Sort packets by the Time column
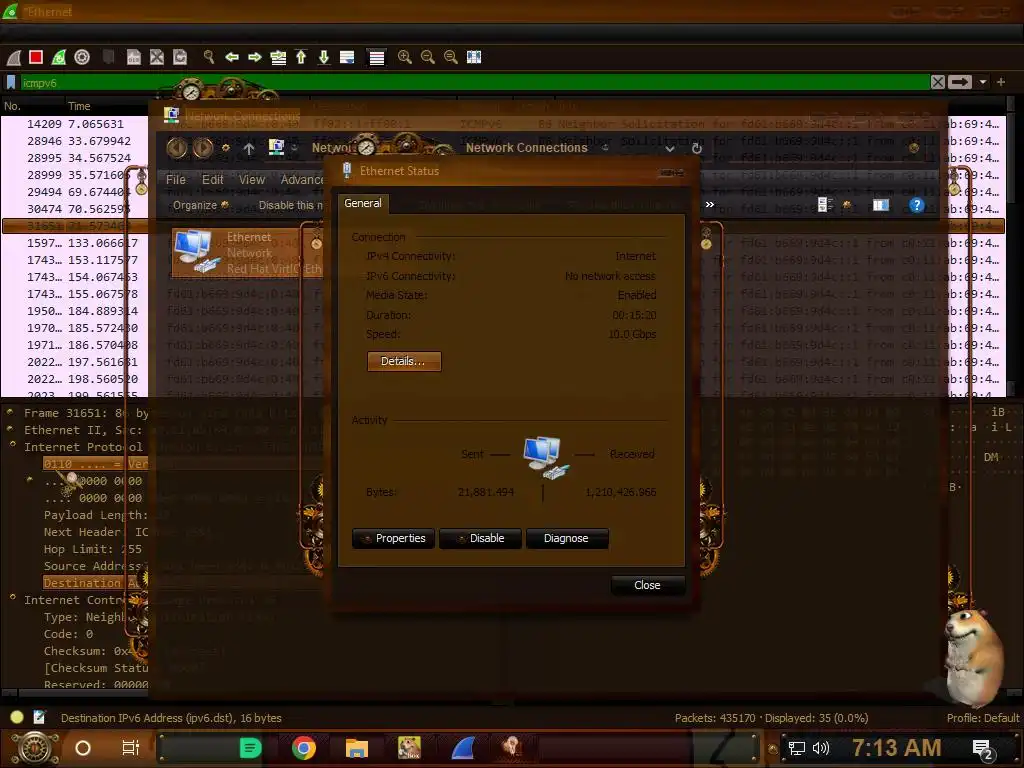Viewport: 1024px width, 768px height. click(x=79, y=106)
